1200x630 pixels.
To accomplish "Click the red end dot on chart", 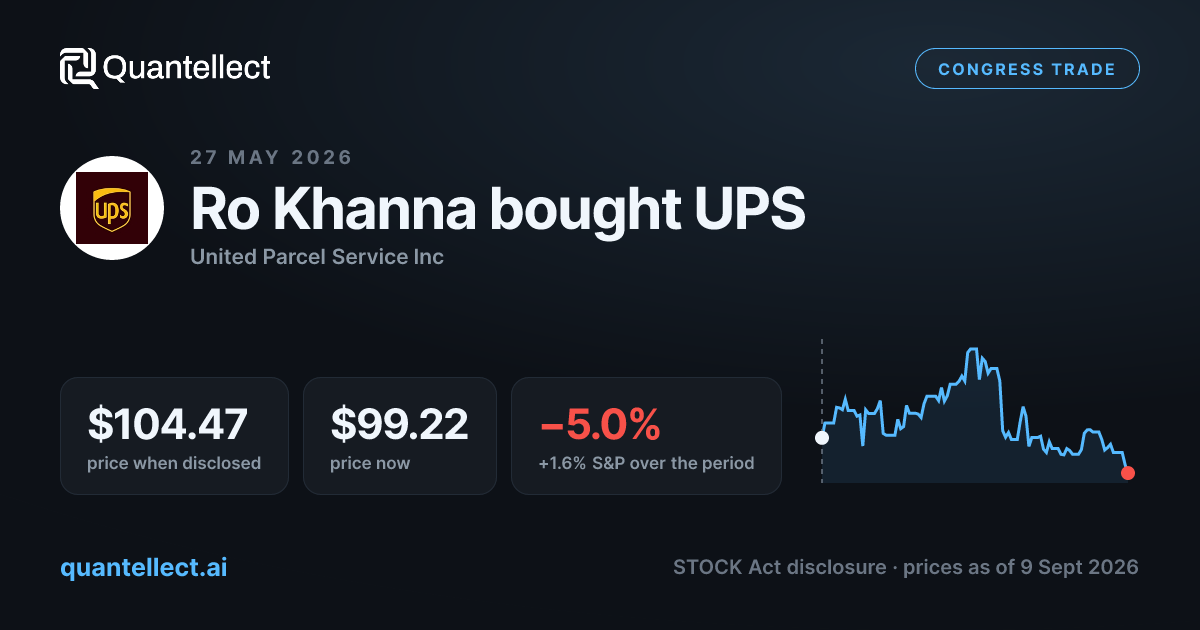I will [x=1128, y=473].
